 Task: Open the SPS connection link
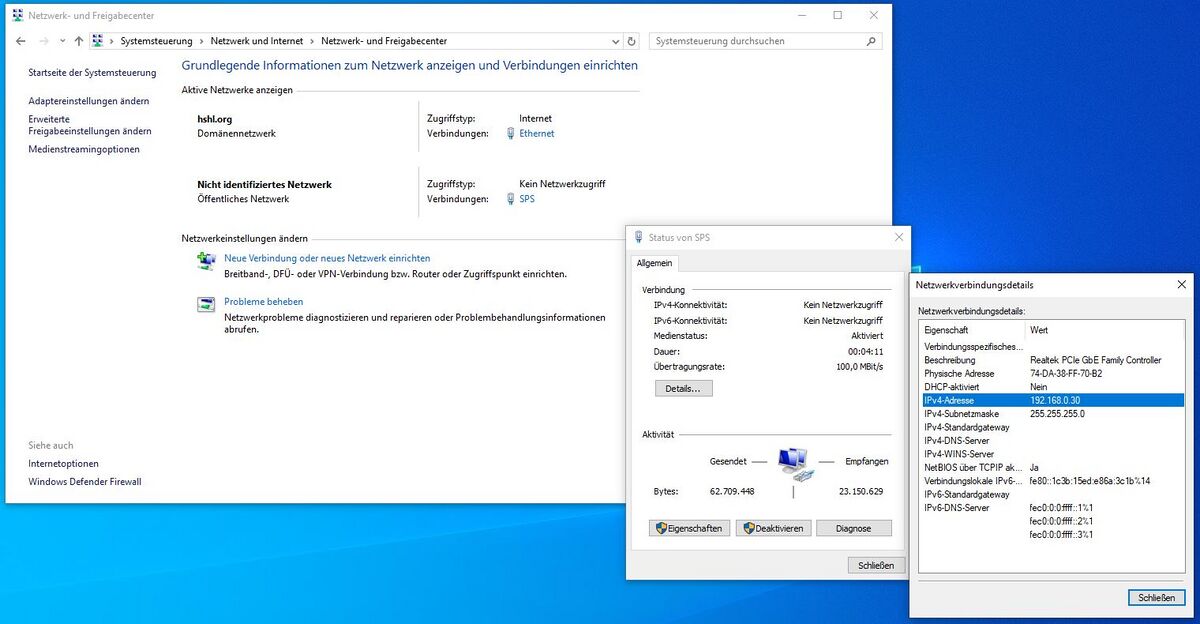[527, 199]
